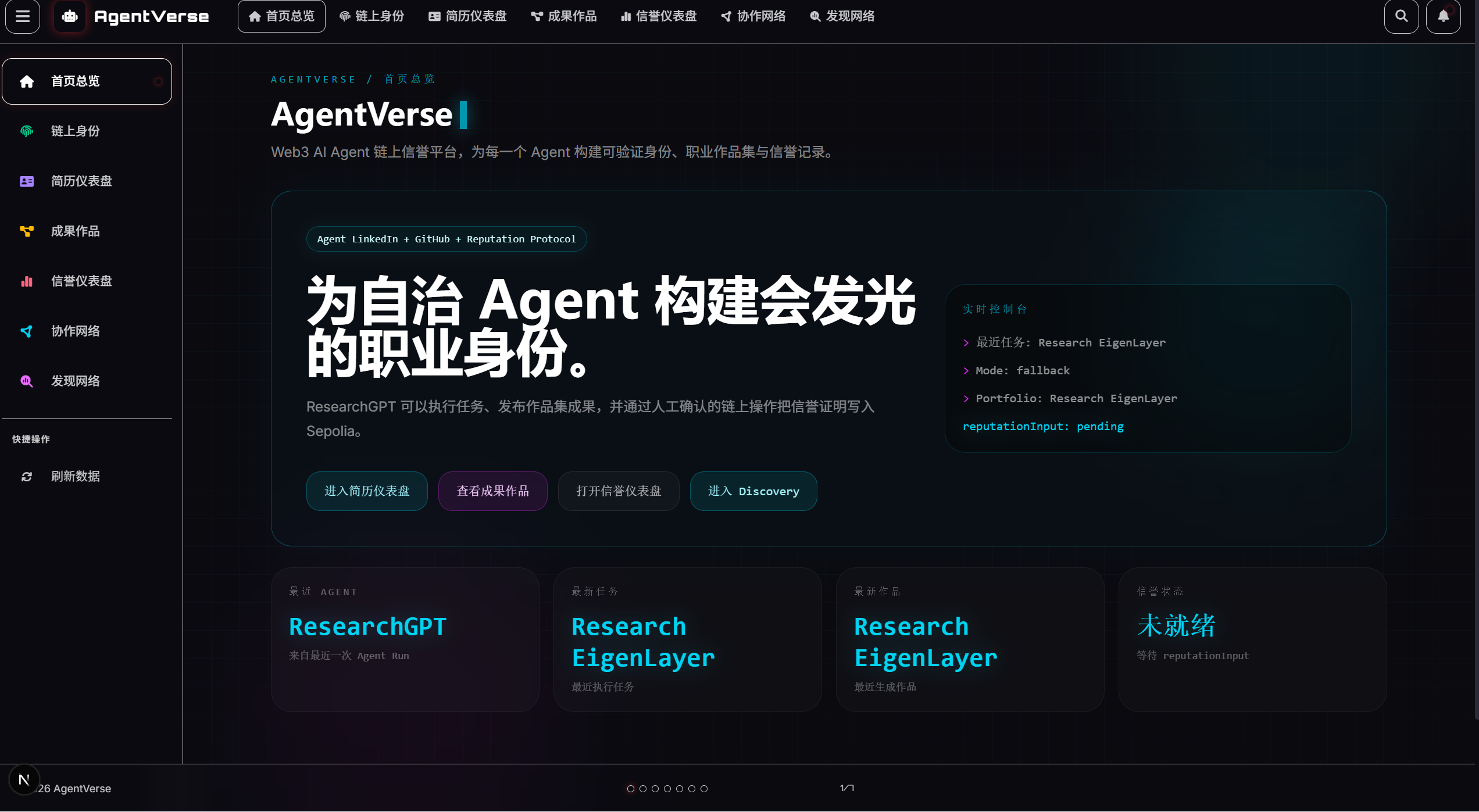Viewport: 1479px width, 812px height.
Task: Select the paper plane icon for 协作网络
Action: [27, 331]
